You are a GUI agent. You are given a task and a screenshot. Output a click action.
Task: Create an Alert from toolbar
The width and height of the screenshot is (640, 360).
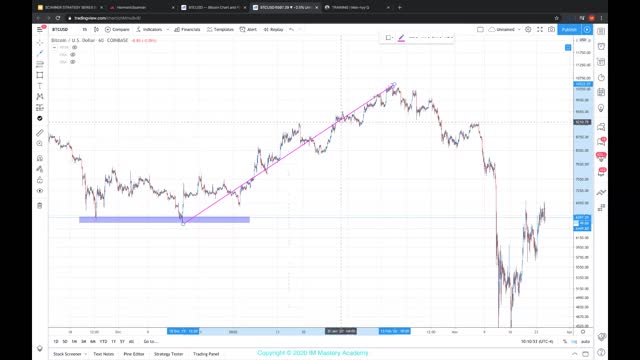[x=248, y=29]
